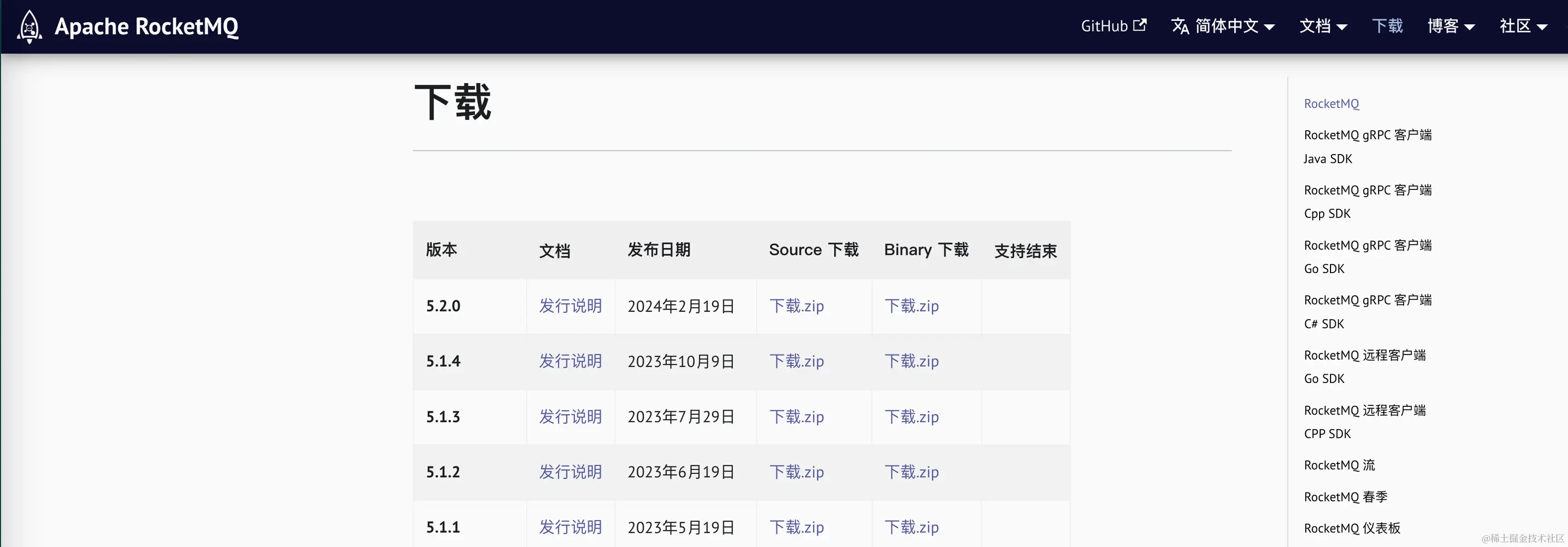
Task: Click release date 2024年2月19日
Action: [681, 306]
